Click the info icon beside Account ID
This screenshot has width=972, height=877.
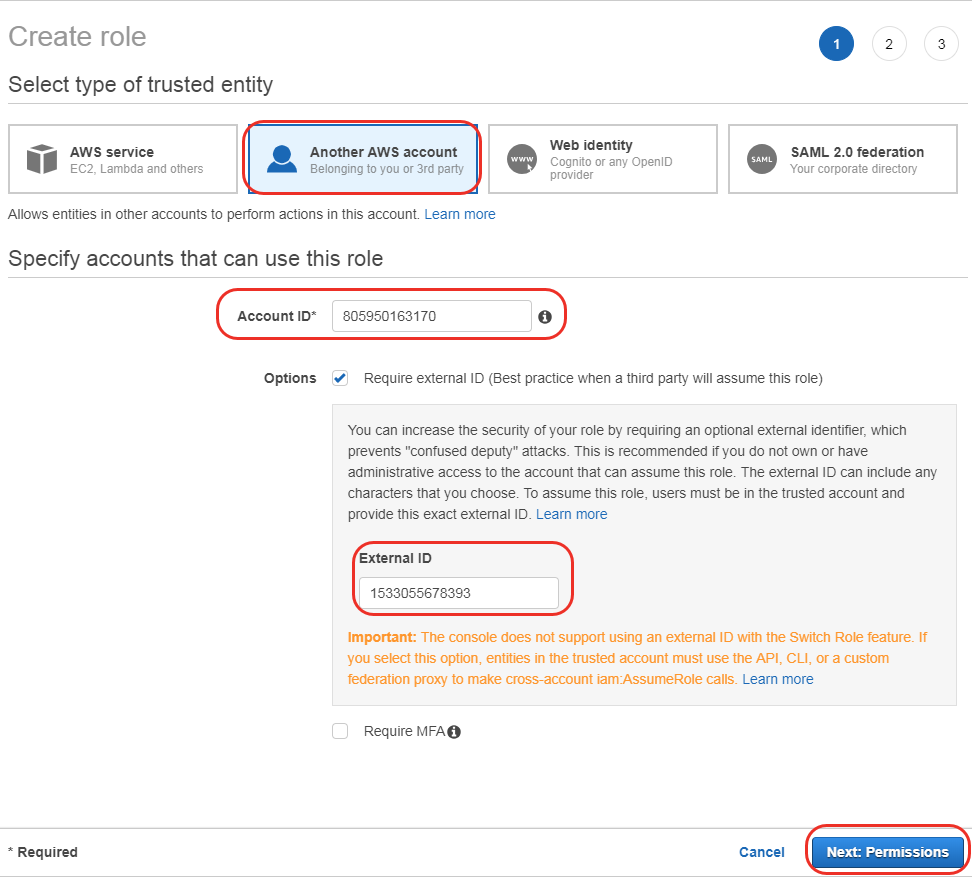pos(545,316)
